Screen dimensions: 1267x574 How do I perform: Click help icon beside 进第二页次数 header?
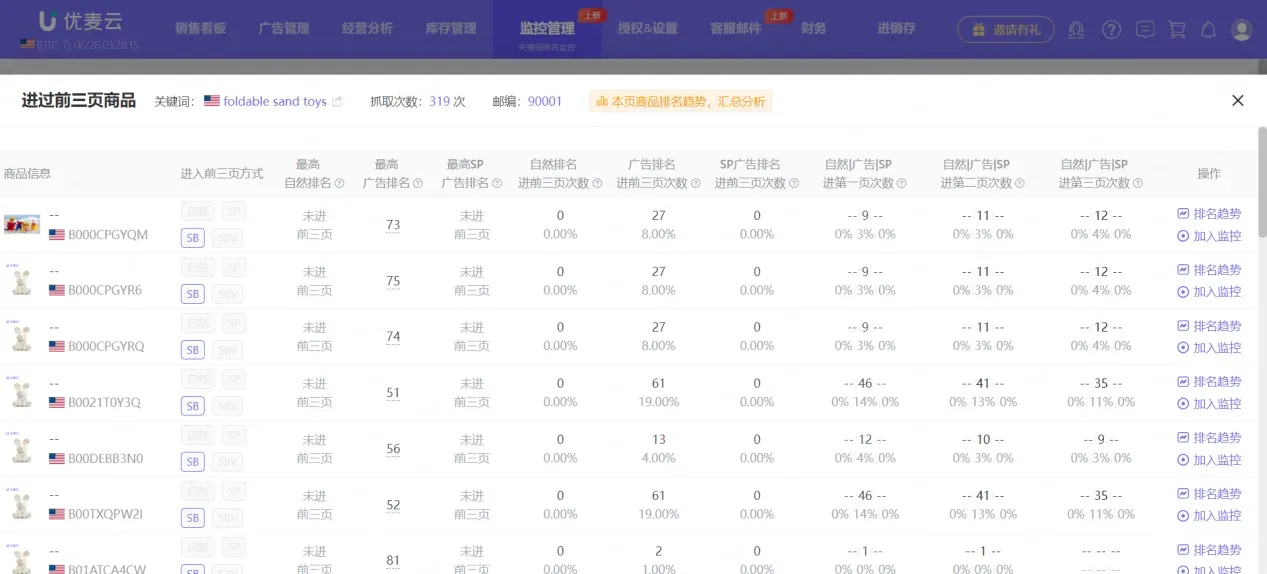1019,183
